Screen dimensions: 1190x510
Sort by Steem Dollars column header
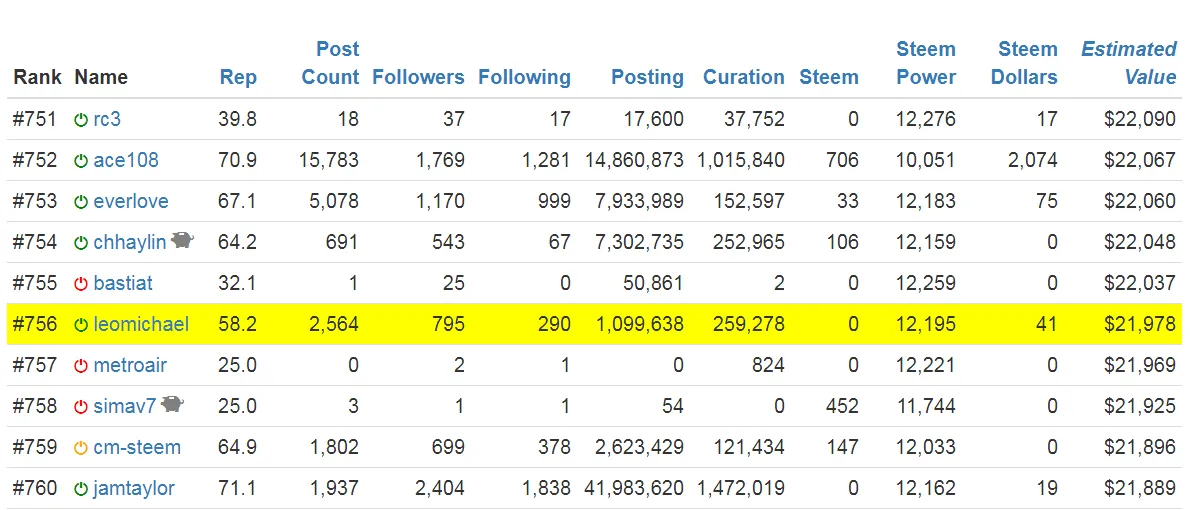pos(1025,63)
